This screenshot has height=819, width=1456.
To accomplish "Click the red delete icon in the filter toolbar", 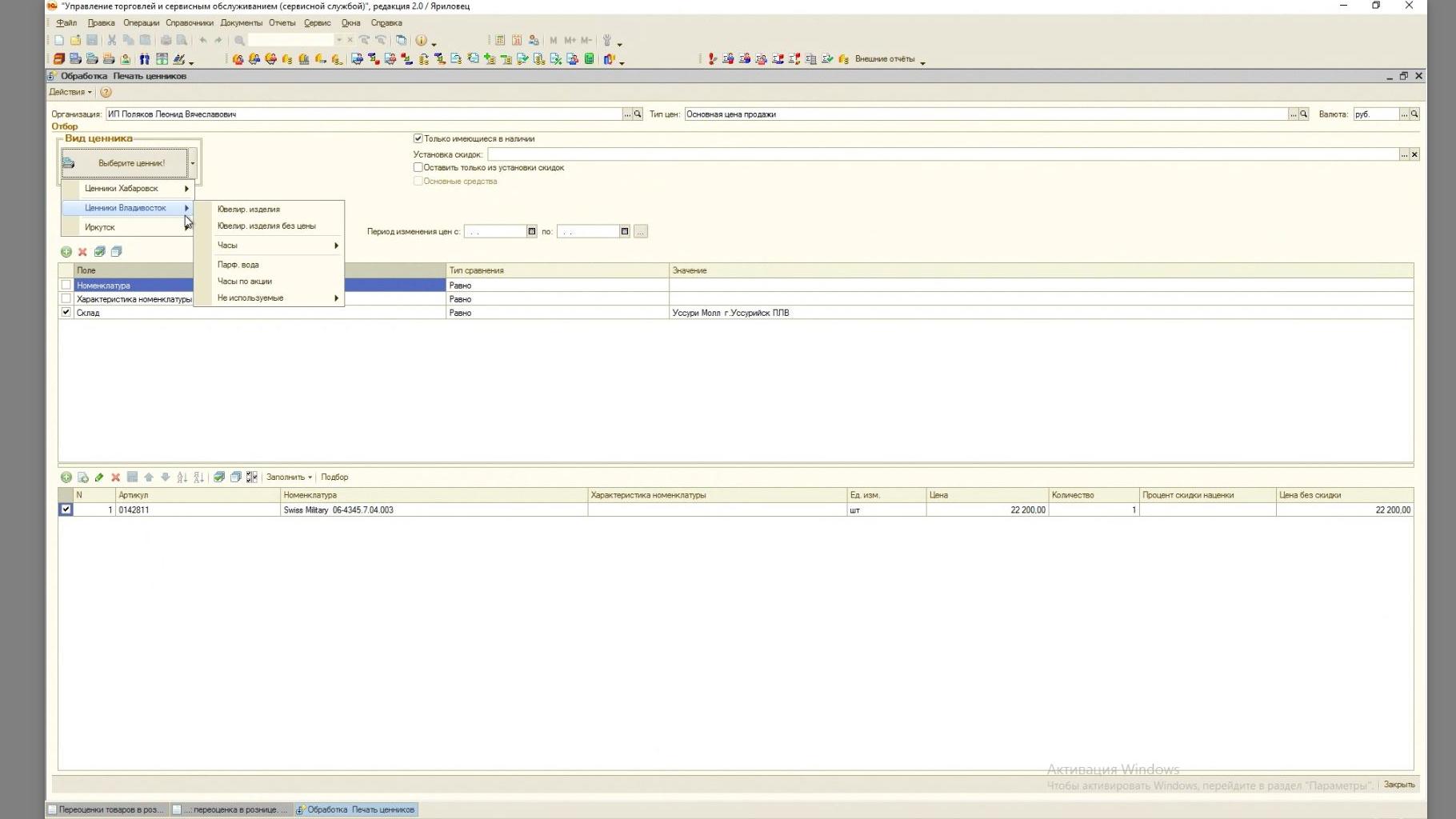I will [x=82, y=252].
